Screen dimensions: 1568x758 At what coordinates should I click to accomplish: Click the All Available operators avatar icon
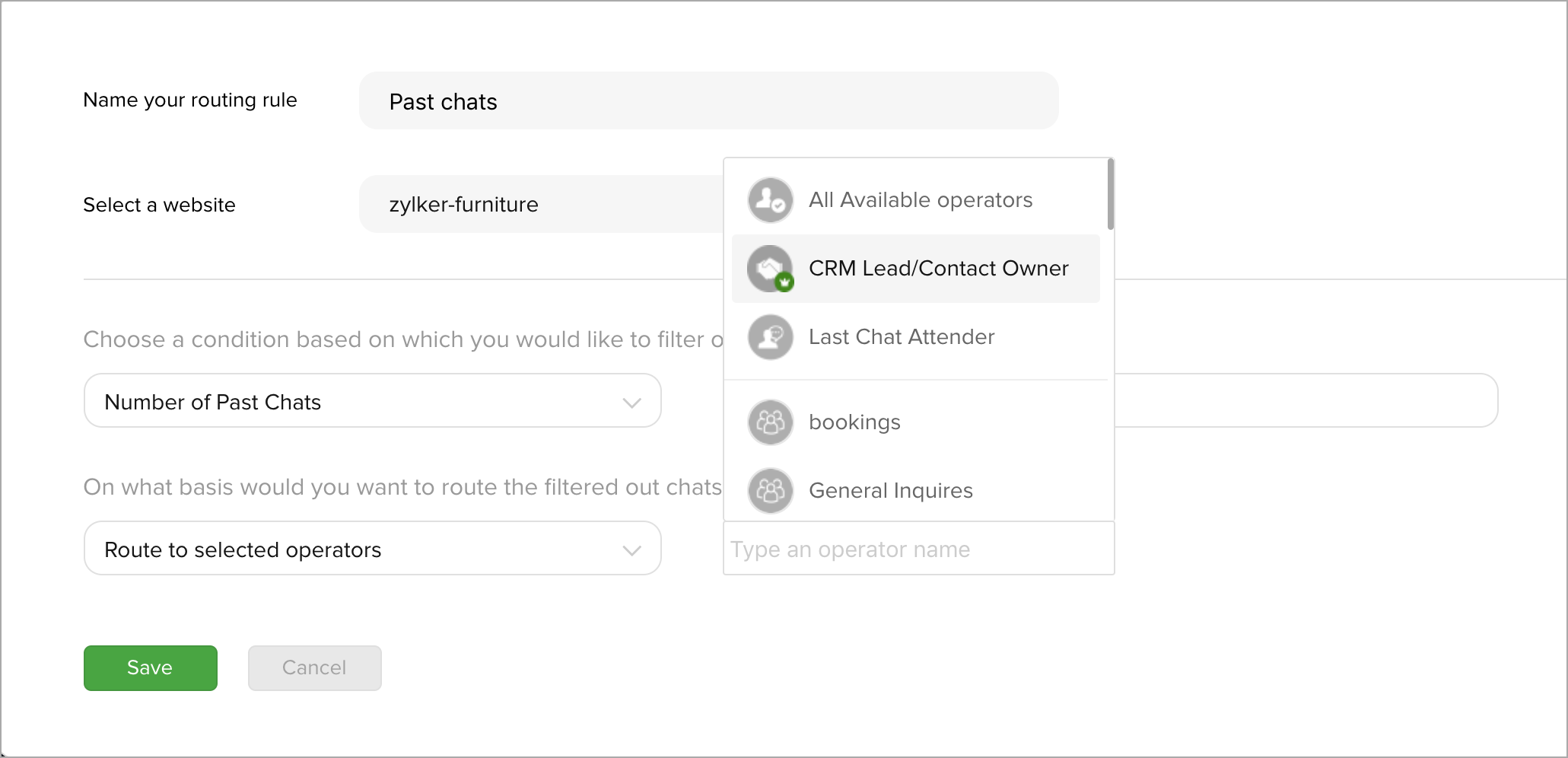[x=770, y=200]
